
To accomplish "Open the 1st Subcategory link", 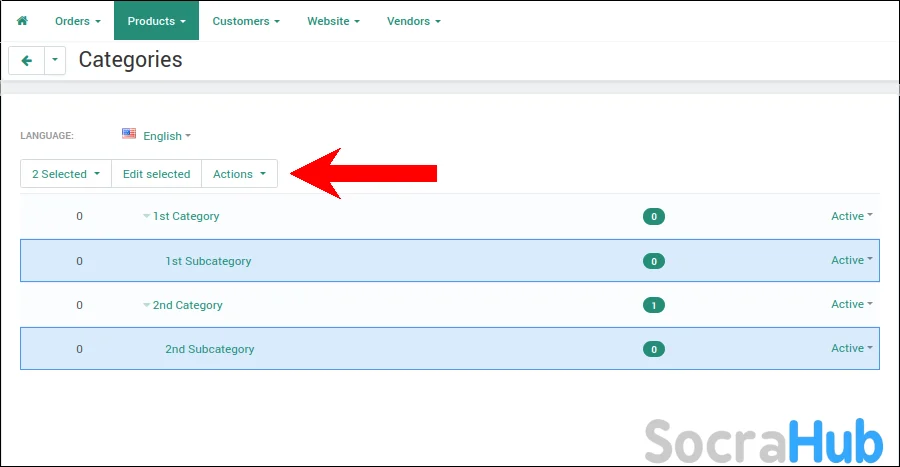I will pos(208,261).
